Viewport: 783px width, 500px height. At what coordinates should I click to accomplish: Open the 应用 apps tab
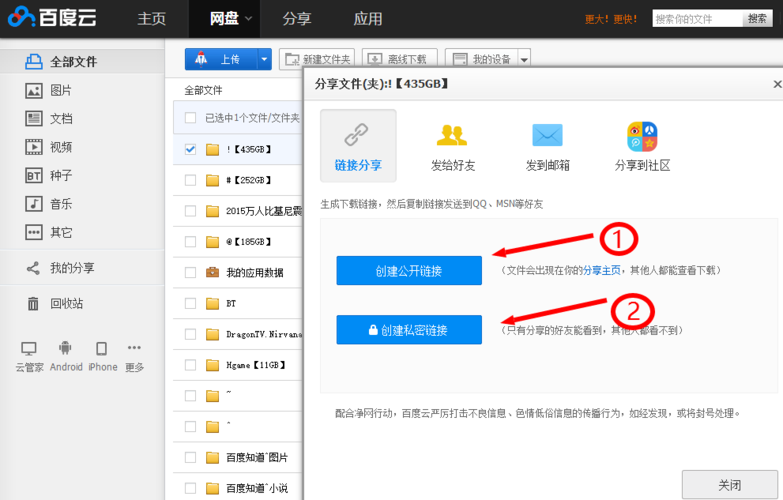tap(368, 18)
